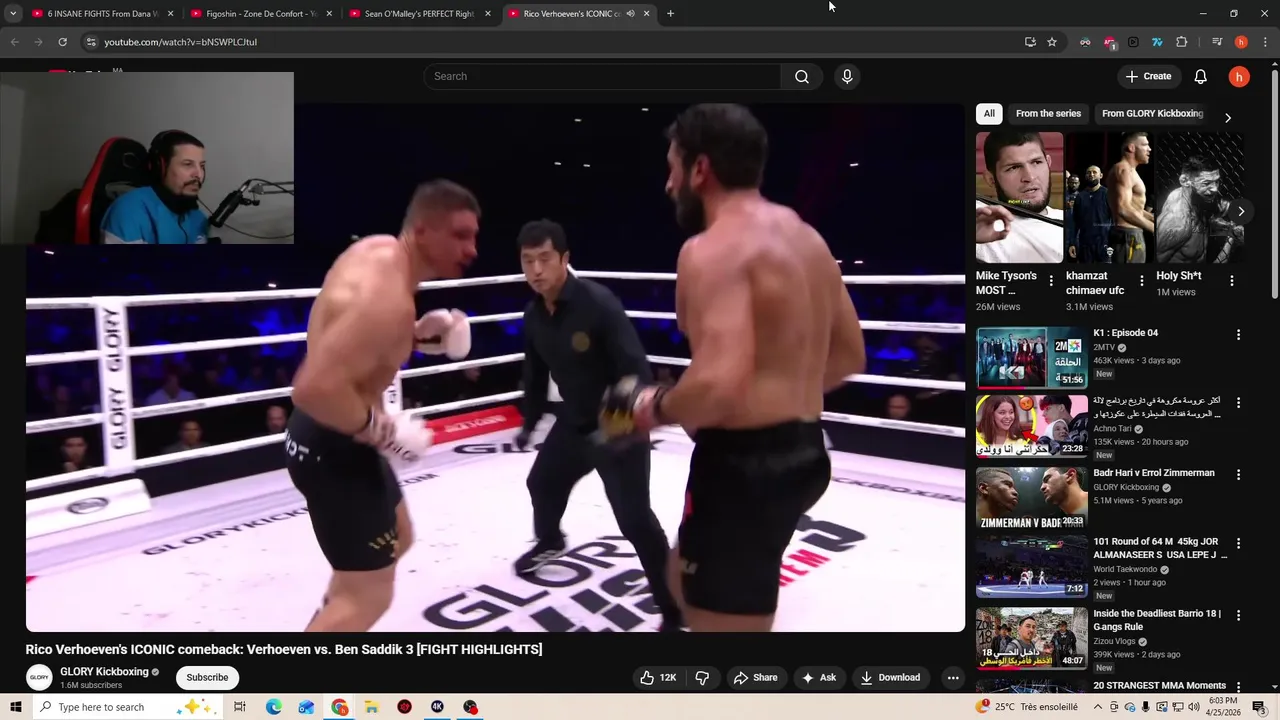Viewport: 1280px width, 720px height.
Task: Start voice search with microphone icon
Action: [x=847, y=76]
